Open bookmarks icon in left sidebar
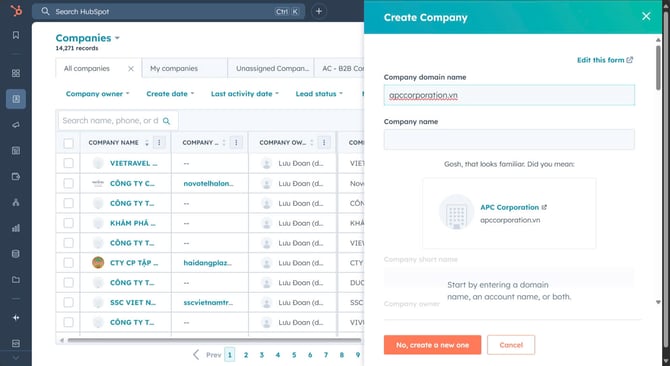The height and width of the screenshot is (366, 670). coord(16,35)
